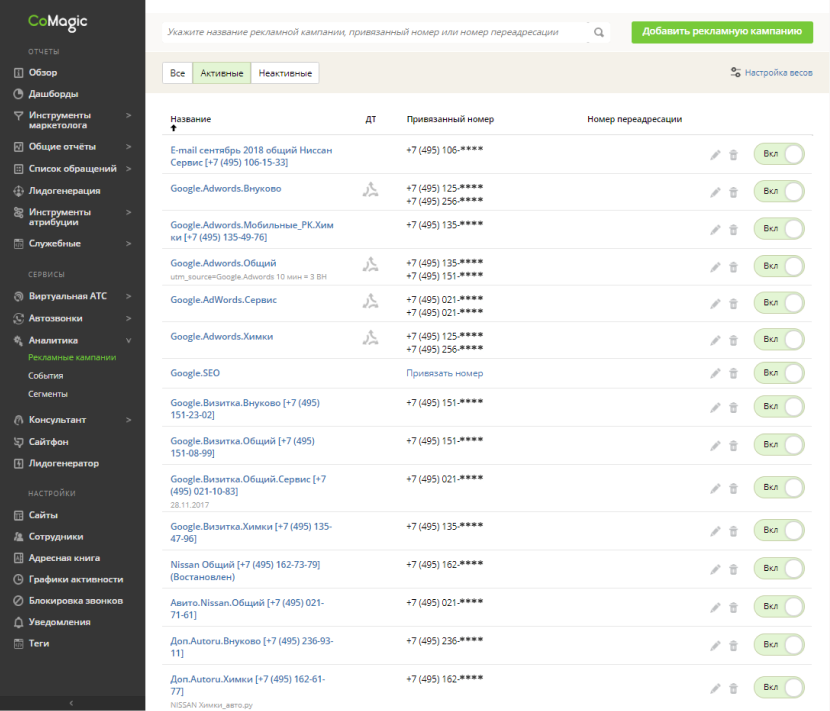Edit the Google.Adwords.Химки campaign
The height and width of the screenshot is (711, 830).
[715, 340]
